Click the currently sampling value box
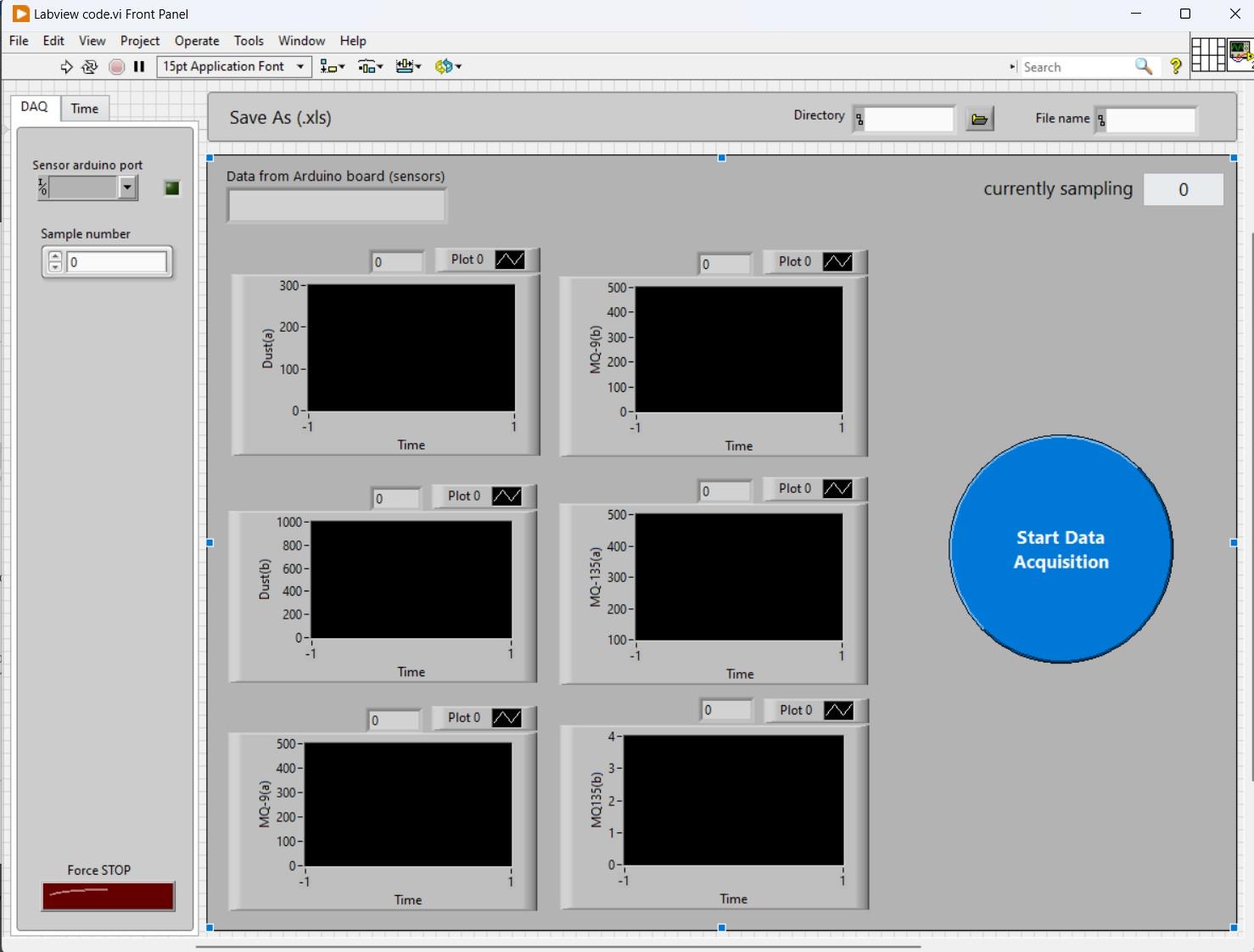Screen dimensions: 1254x952 [x=1184, y=190]
